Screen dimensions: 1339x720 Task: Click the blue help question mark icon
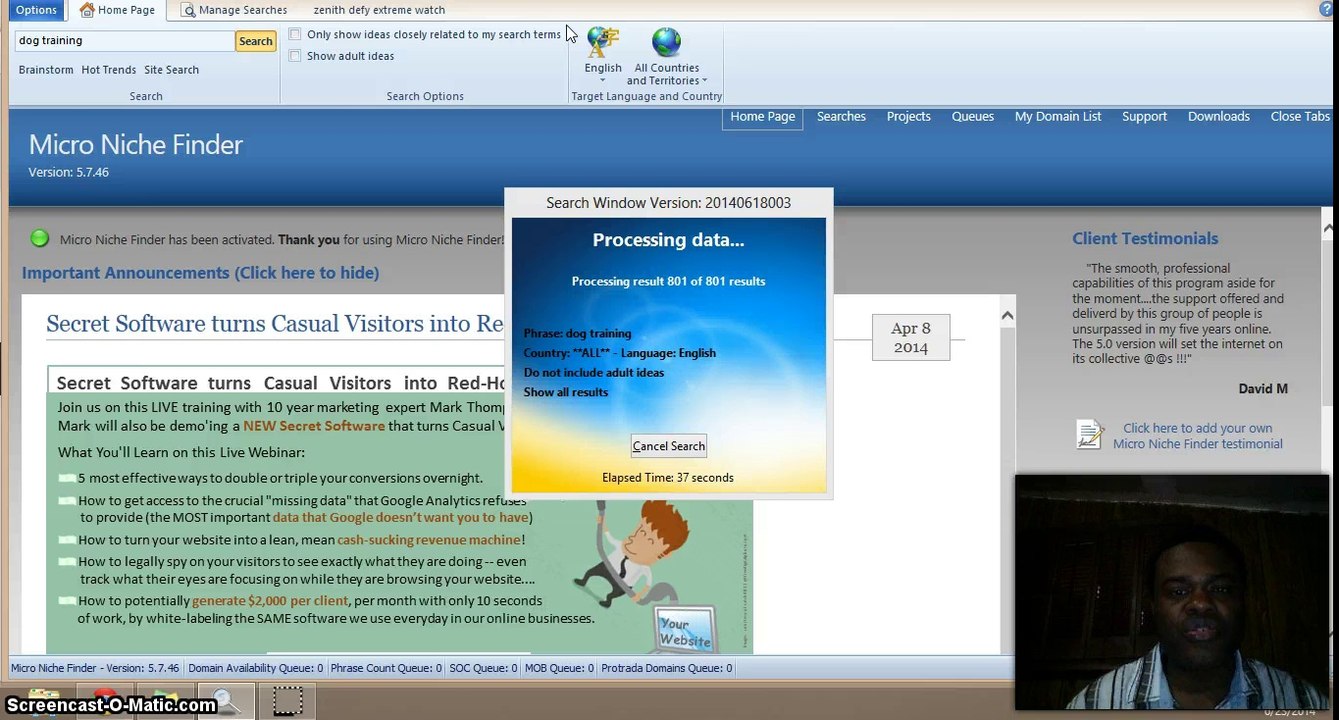[x=1325, y=10]
